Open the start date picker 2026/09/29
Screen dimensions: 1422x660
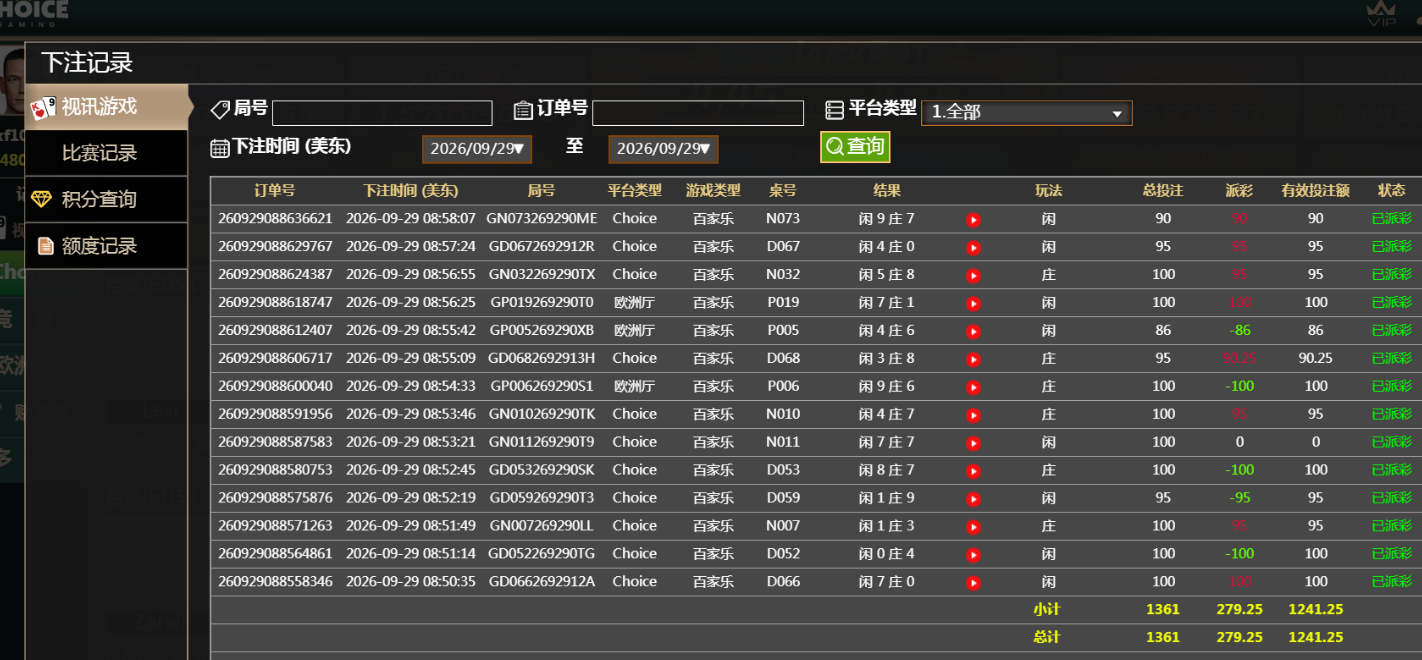477,149
